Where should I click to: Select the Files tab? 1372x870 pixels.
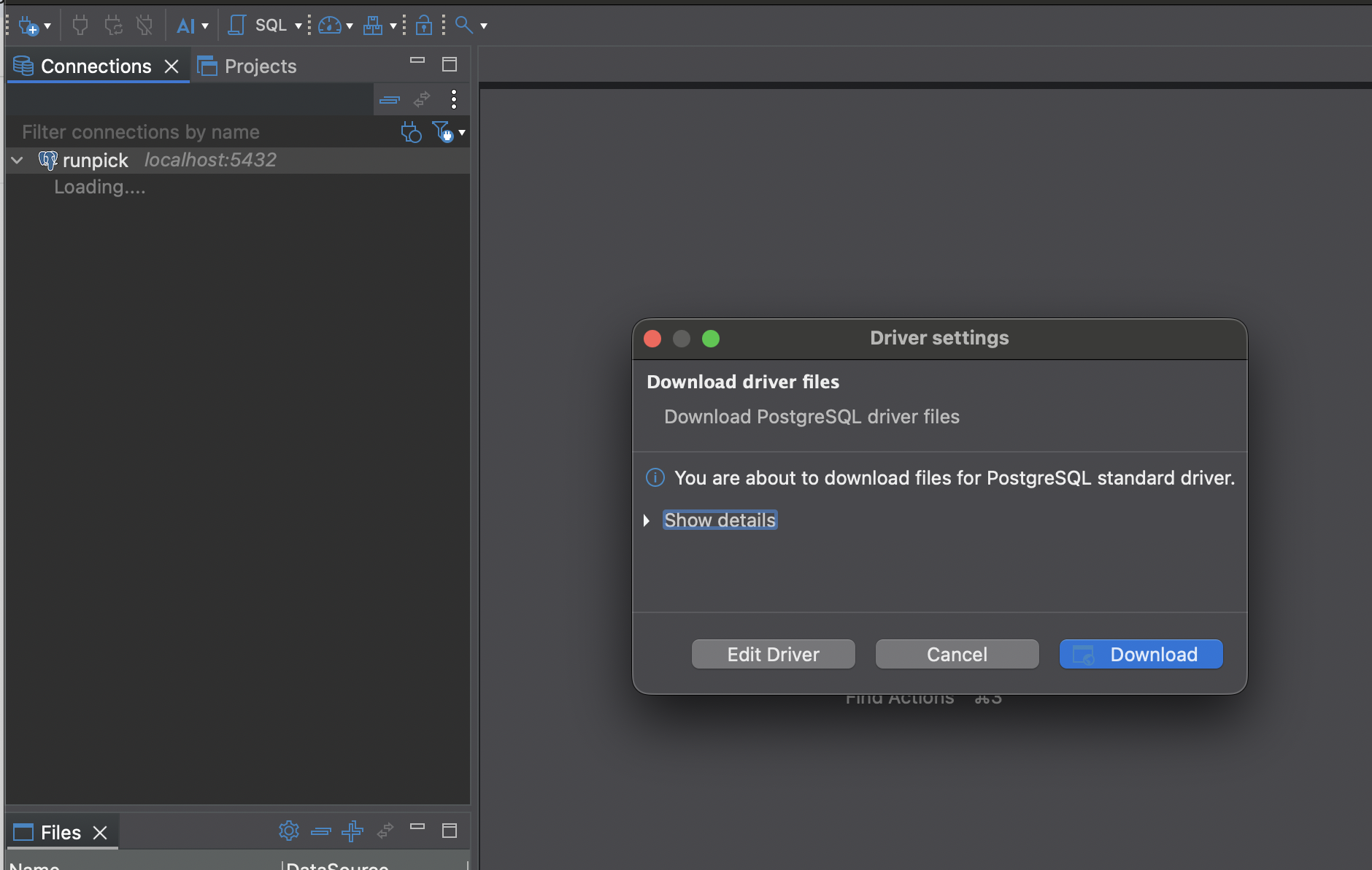coord(61,833)
